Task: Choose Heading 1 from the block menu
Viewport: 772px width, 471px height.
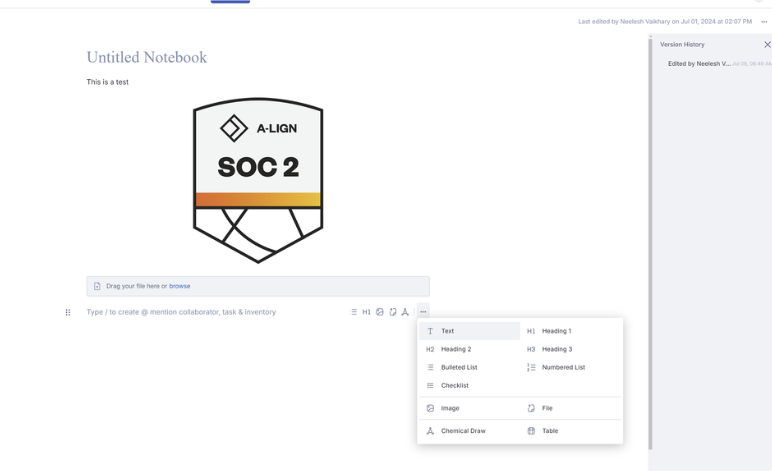Action: click(571, 331)
